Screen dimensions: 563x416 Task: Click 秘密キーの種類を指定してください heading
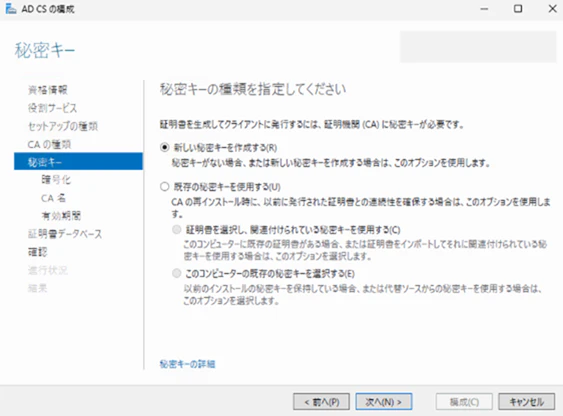(x=253, y=89)
